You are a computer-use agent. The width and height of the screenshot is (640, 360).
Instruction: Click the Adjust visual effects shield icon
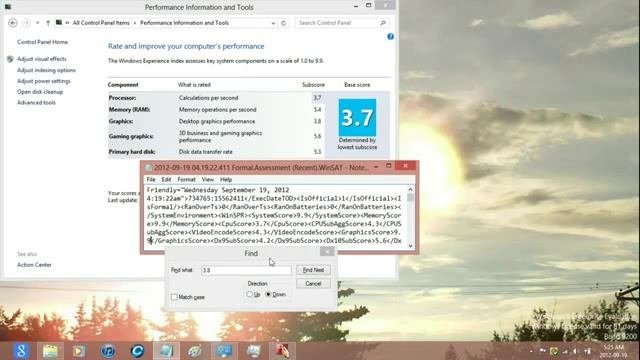tap(10, 59)
